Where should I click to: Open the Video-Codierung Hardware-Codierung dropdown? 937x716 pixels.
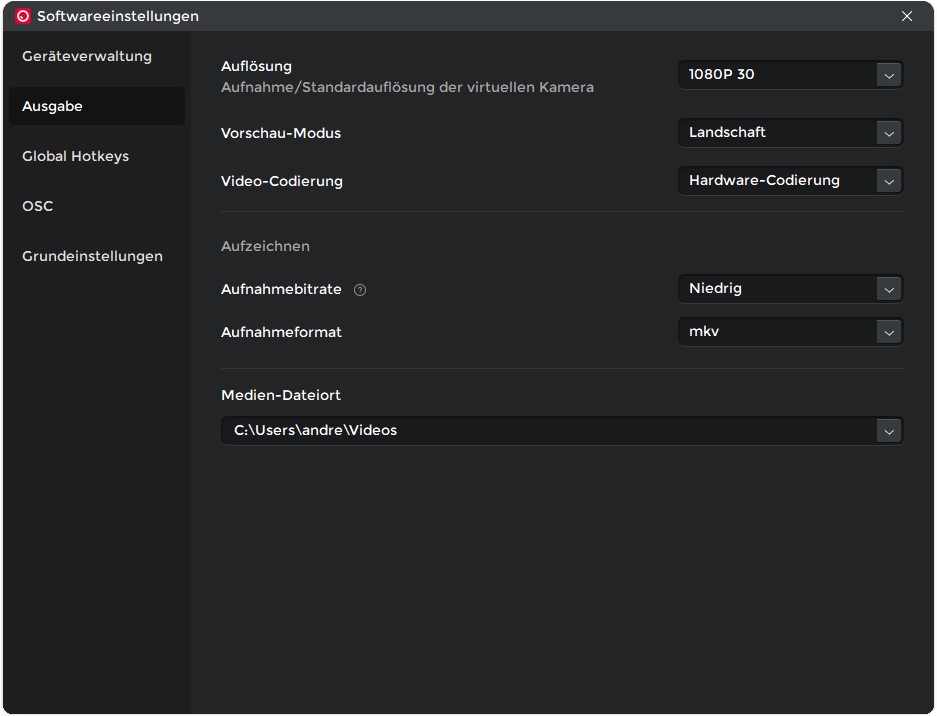point(776,181)
